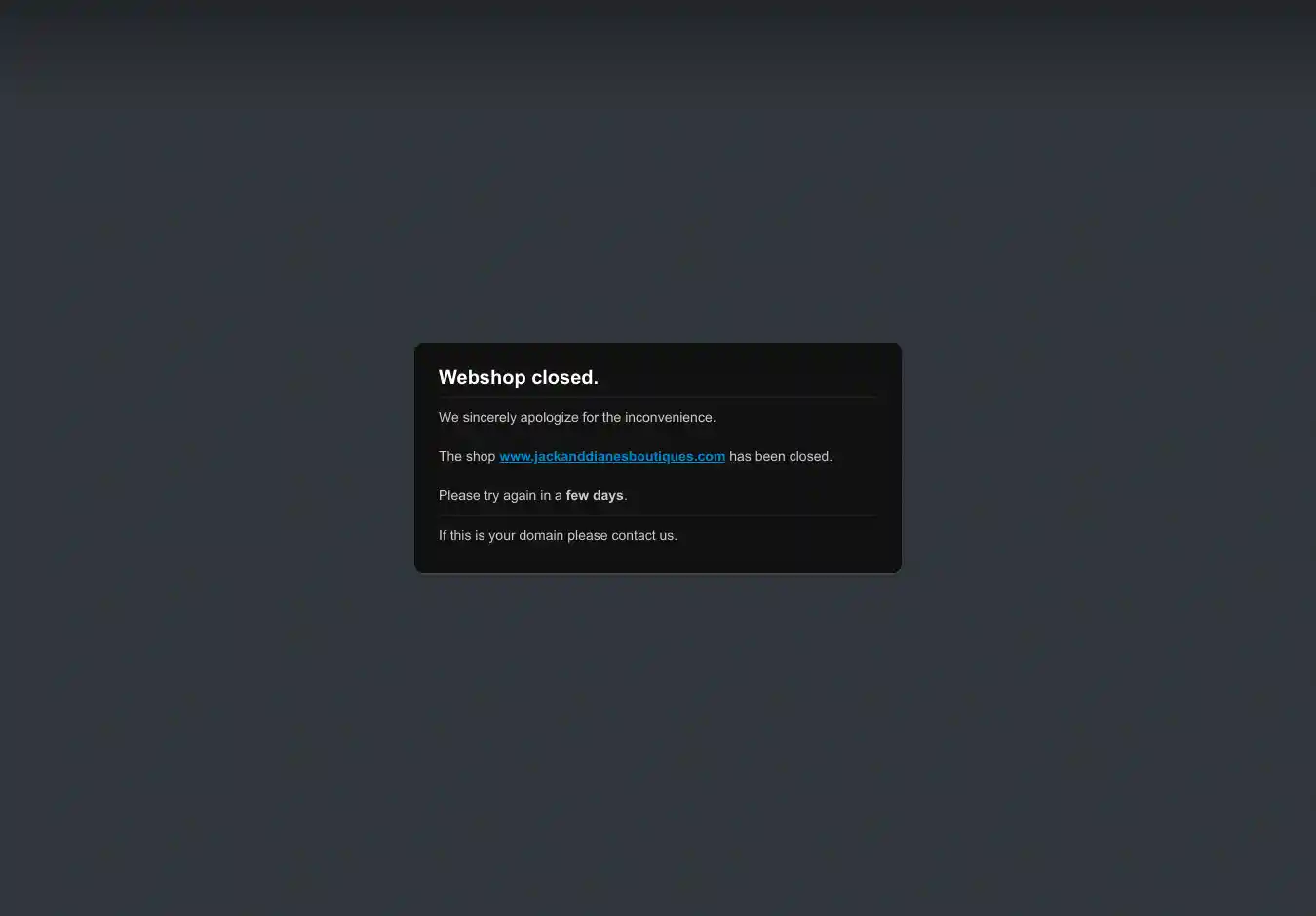
Task: Click the bold 'few days' text
Action: 594,495
